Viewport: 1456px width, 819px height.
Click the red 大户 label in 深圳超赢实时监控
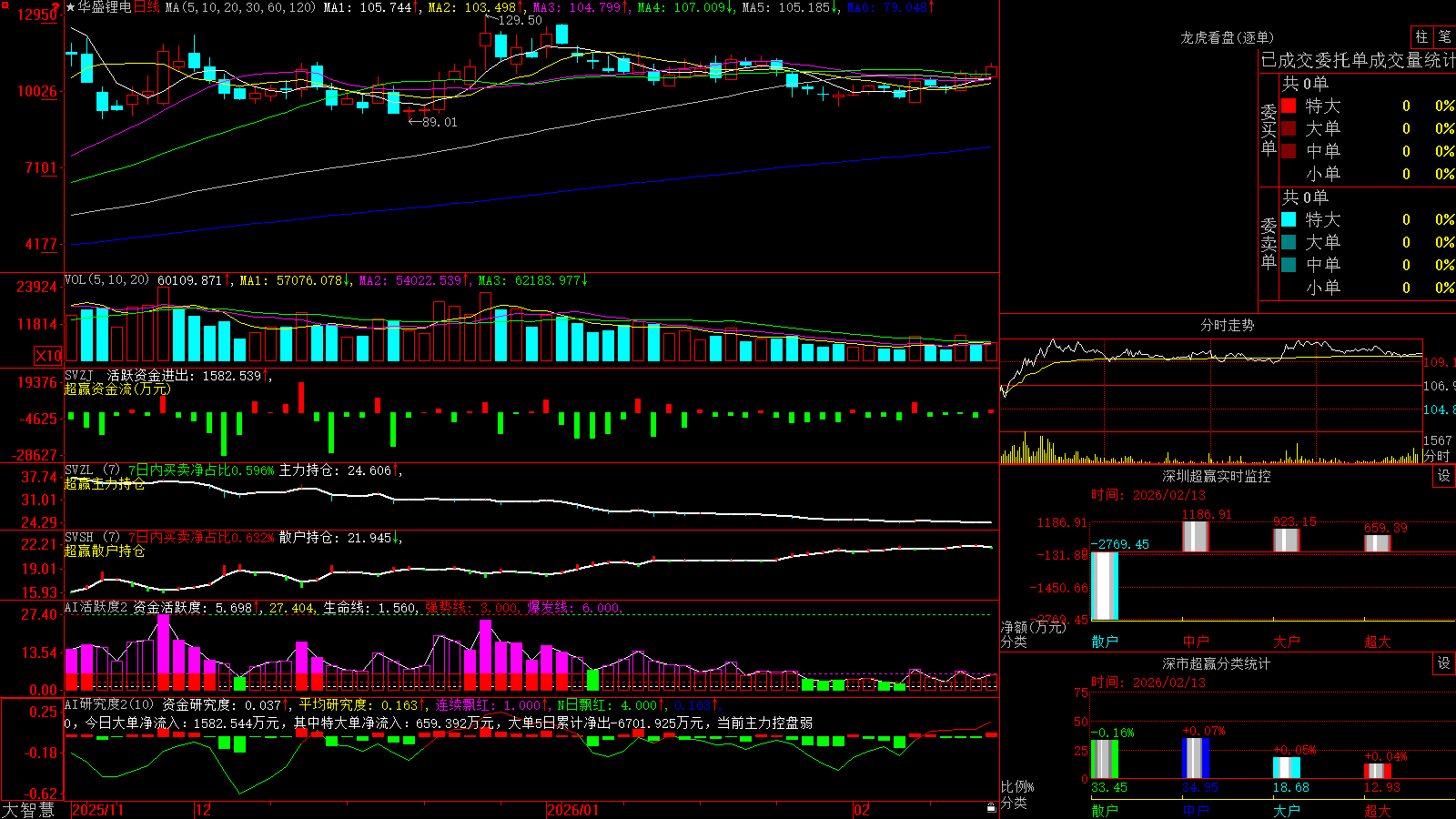click(x=1287, y=642)
